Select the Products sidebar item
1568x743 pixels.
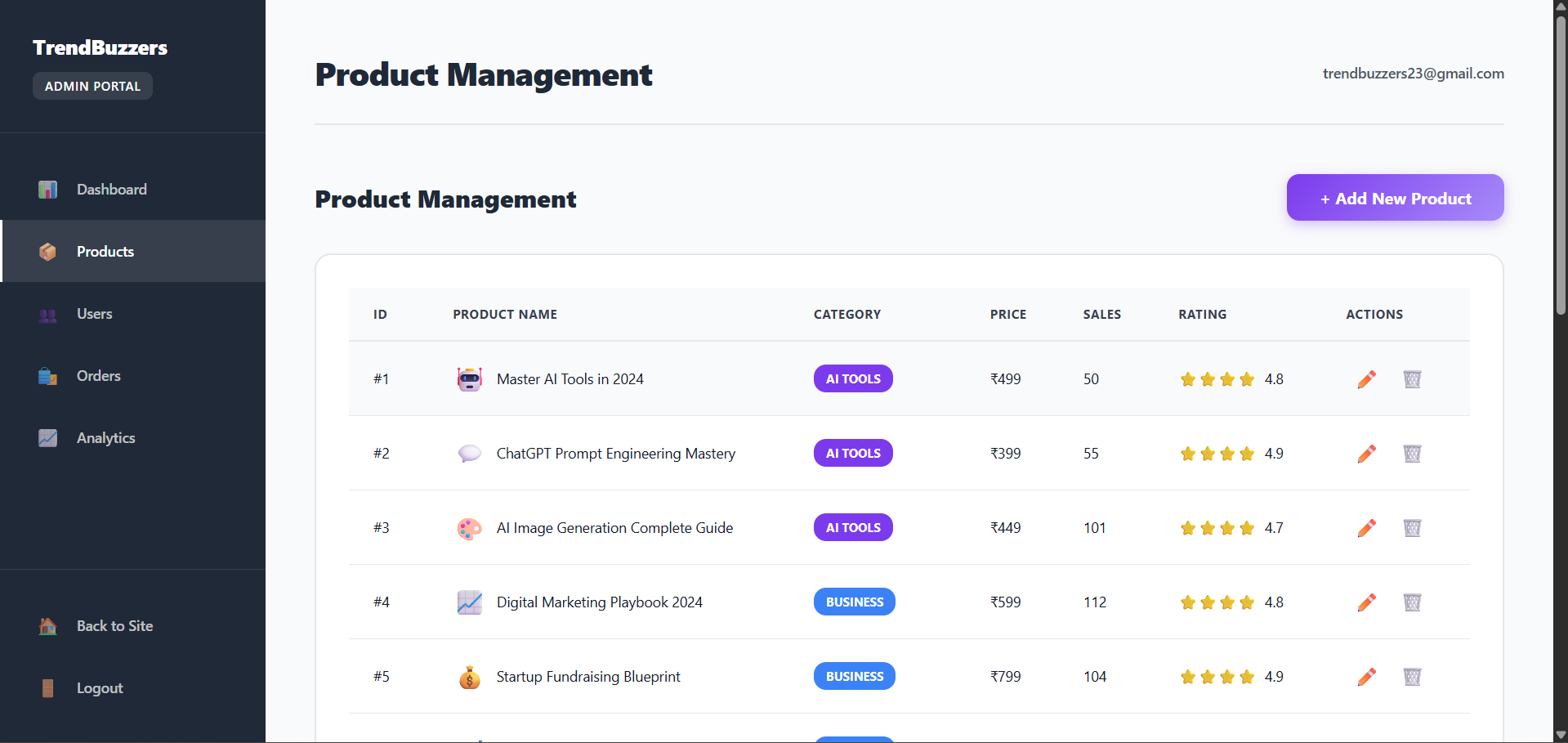tap(105, 252)
